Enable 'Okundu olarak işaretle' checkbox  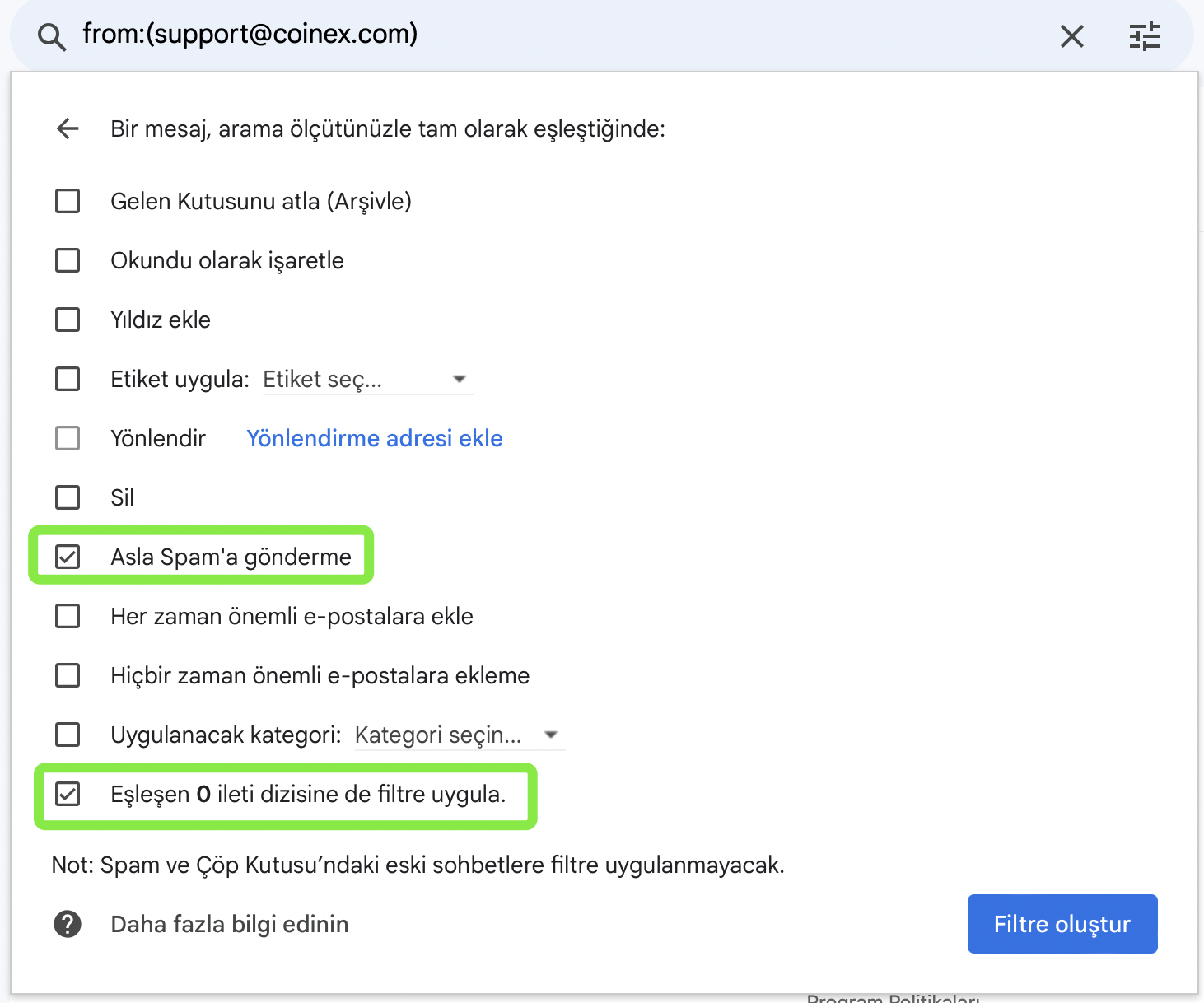pyautogui.click(x=68, y=260)
